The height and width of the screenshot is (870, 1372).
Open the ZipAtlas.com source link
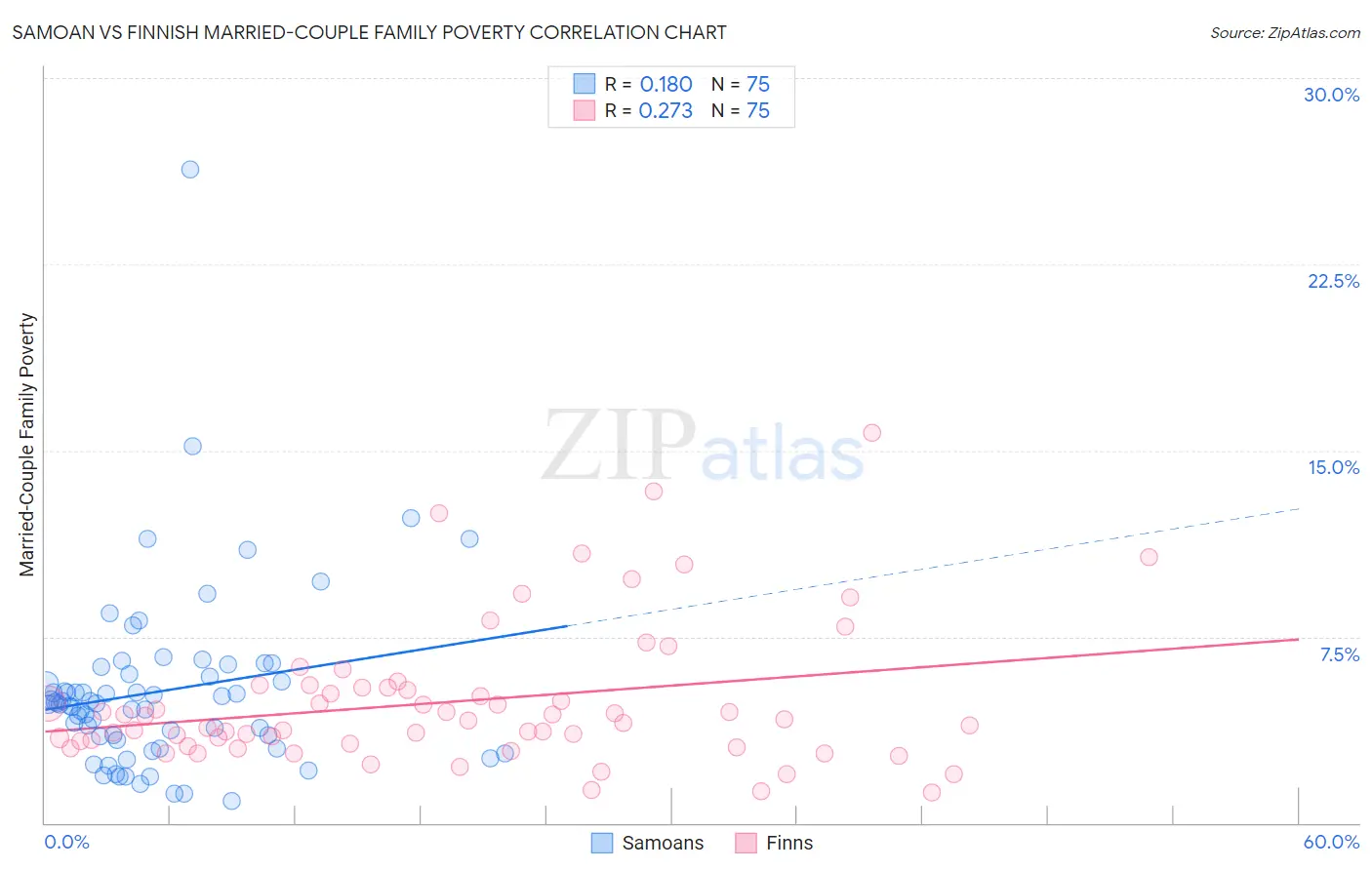coord(1285,32)
